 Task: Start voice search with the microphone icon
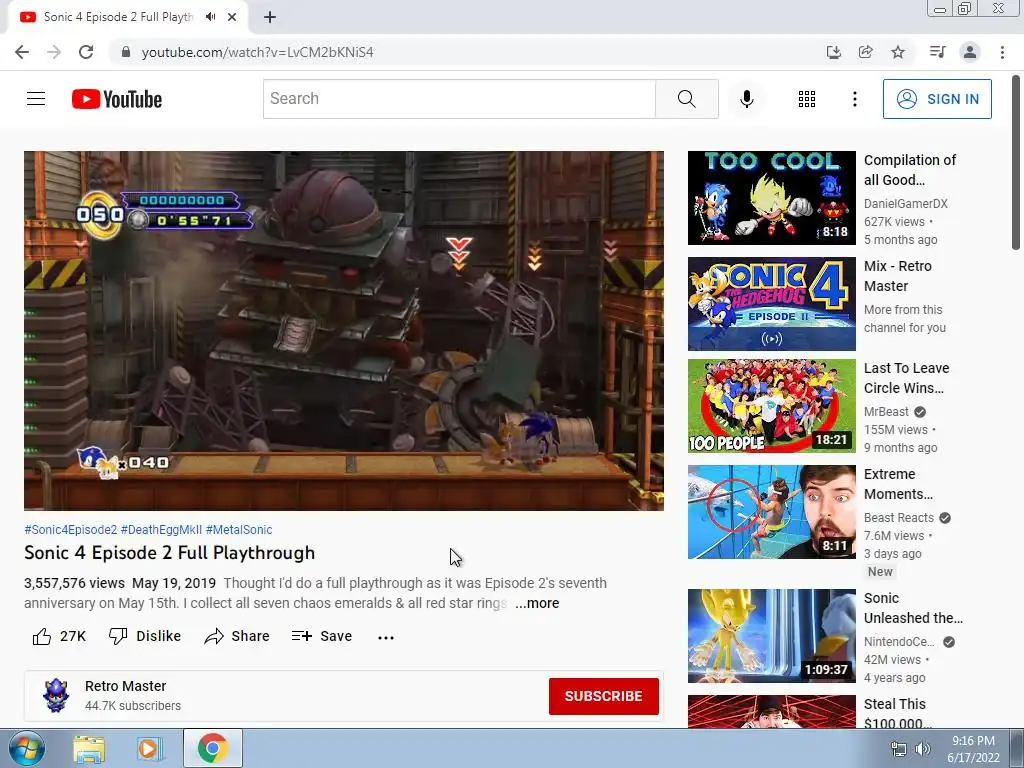747,99
